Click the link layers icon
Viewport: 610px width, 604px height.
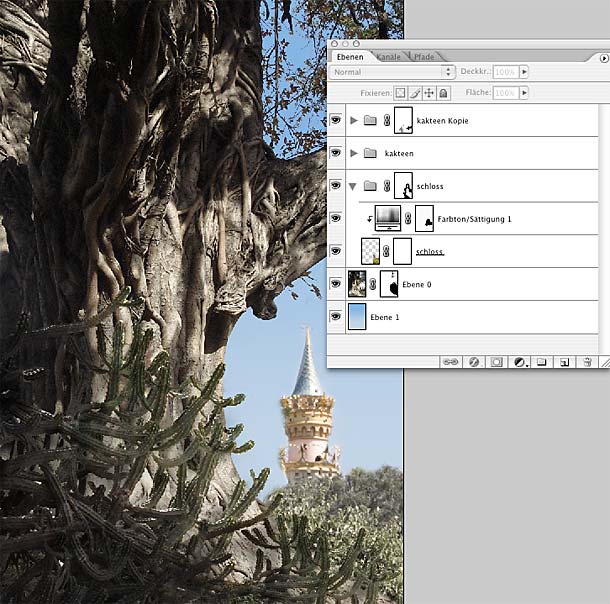click(450, 362)
